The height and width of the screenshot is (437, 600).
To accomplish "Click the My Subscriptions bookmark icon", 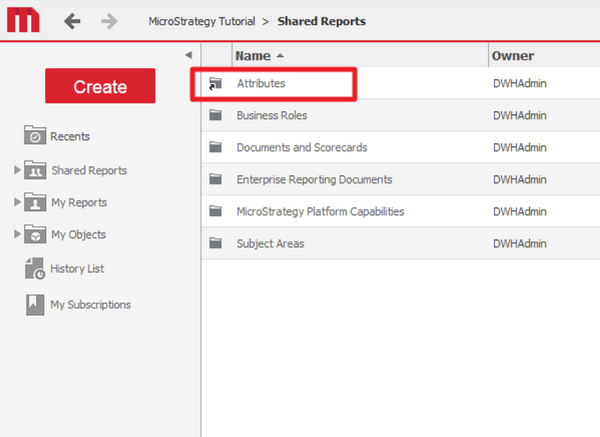I will tap(35, 305).
